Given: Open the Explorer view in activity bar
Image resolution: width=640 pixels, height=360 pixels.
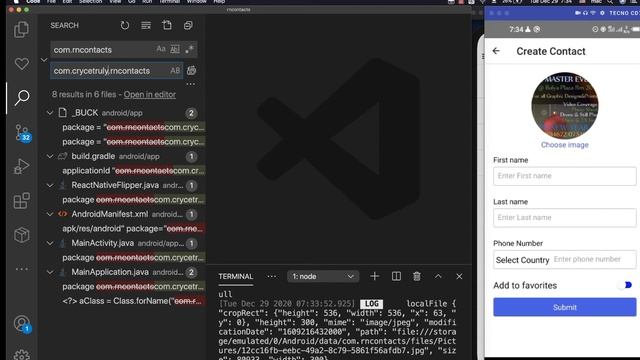Looking at the screenshot, I should (x=22, y=29).
